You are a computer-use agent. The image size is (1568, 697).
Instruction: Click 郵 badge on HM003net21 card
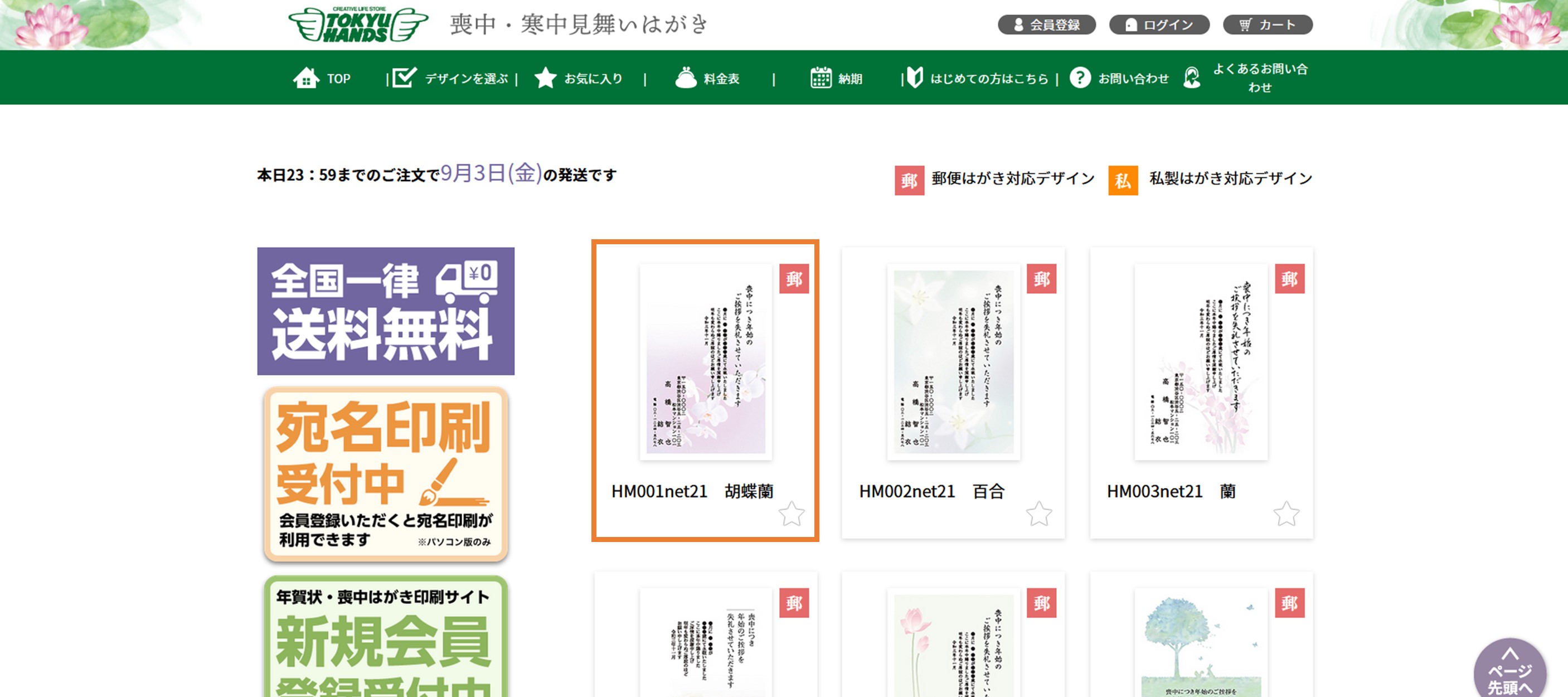tap(1290, 279)
